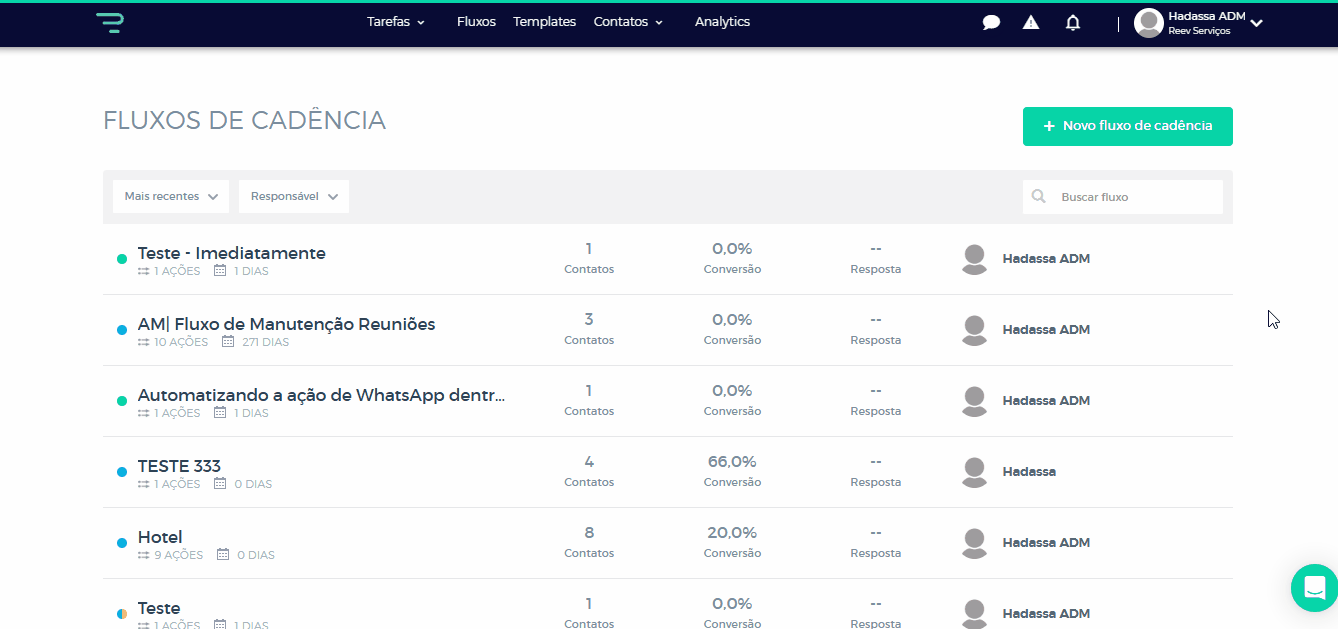Screen dimensions: 1338x629
Task: Click the status dot for Automatizando a ação
Action: (x=122, y=401)
